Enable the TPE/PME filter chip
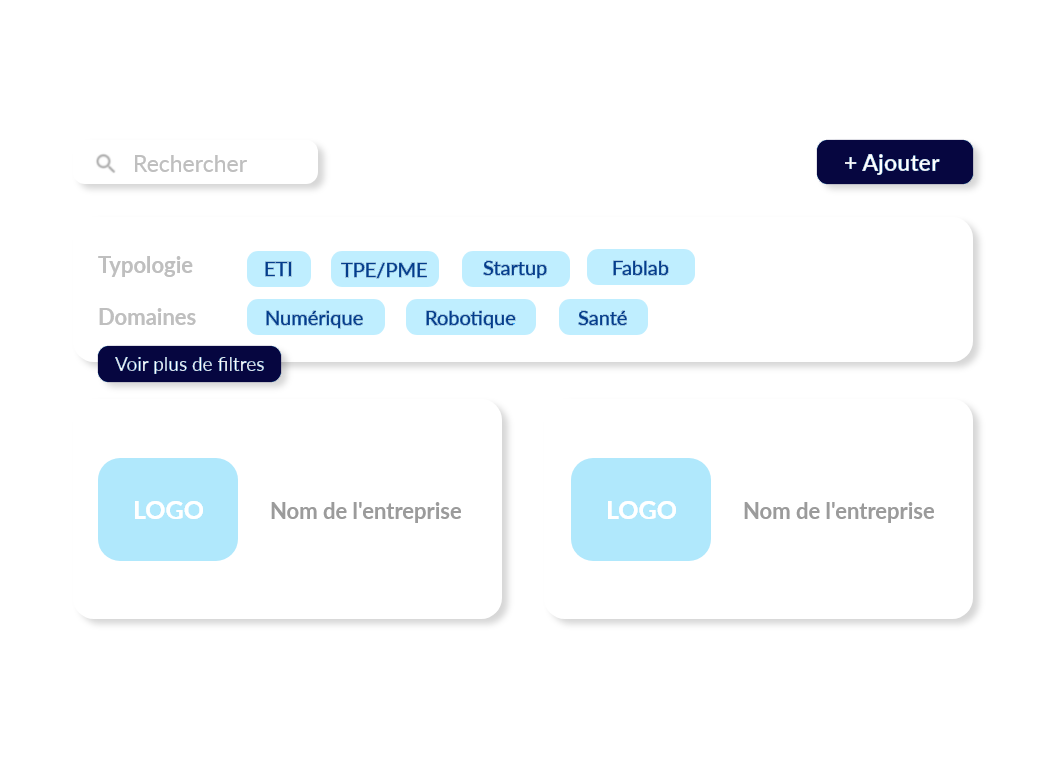The width and height of the screenshot is (1045, 758). [x=385, y=269]
